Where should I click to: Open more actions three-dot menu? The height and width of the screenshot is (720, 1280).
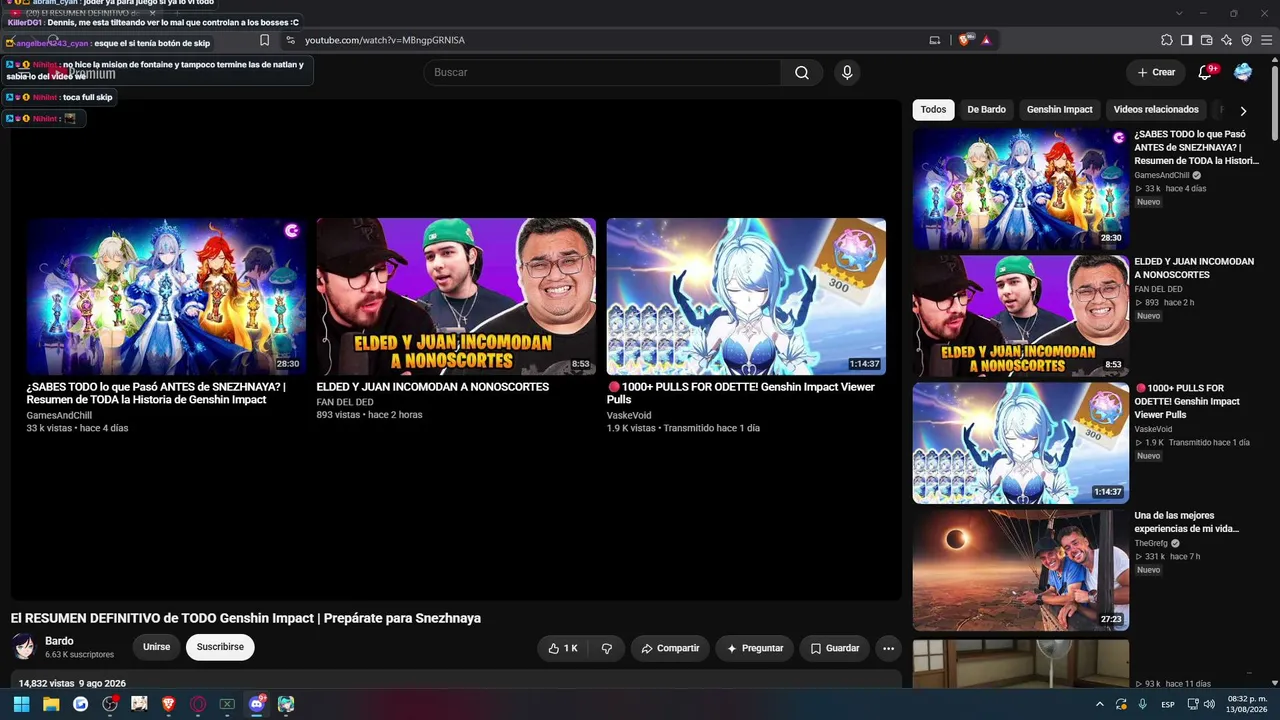click(888, 648)
